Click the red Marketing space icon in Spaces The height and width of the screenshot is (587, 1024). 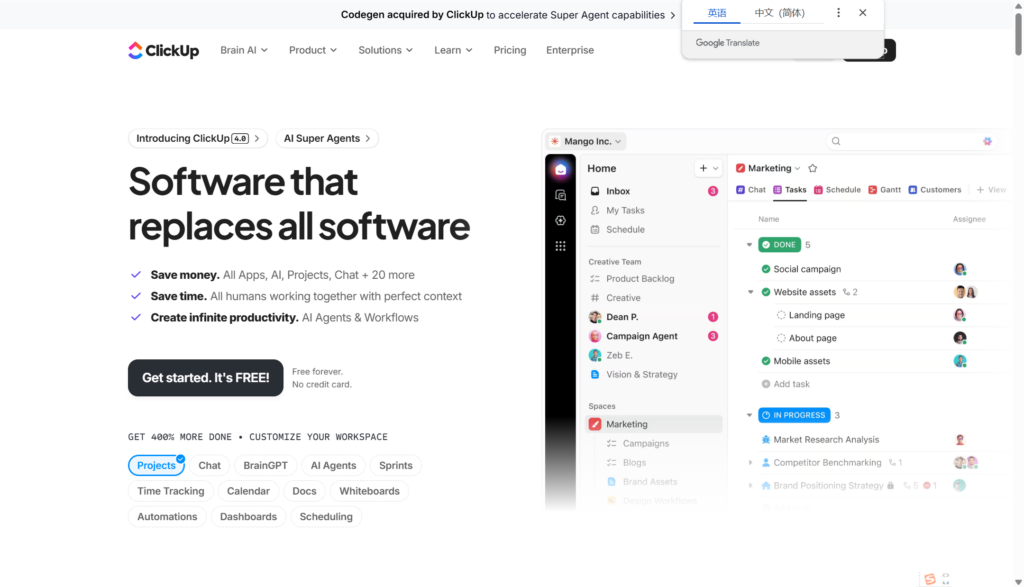(x=595, y=424)
